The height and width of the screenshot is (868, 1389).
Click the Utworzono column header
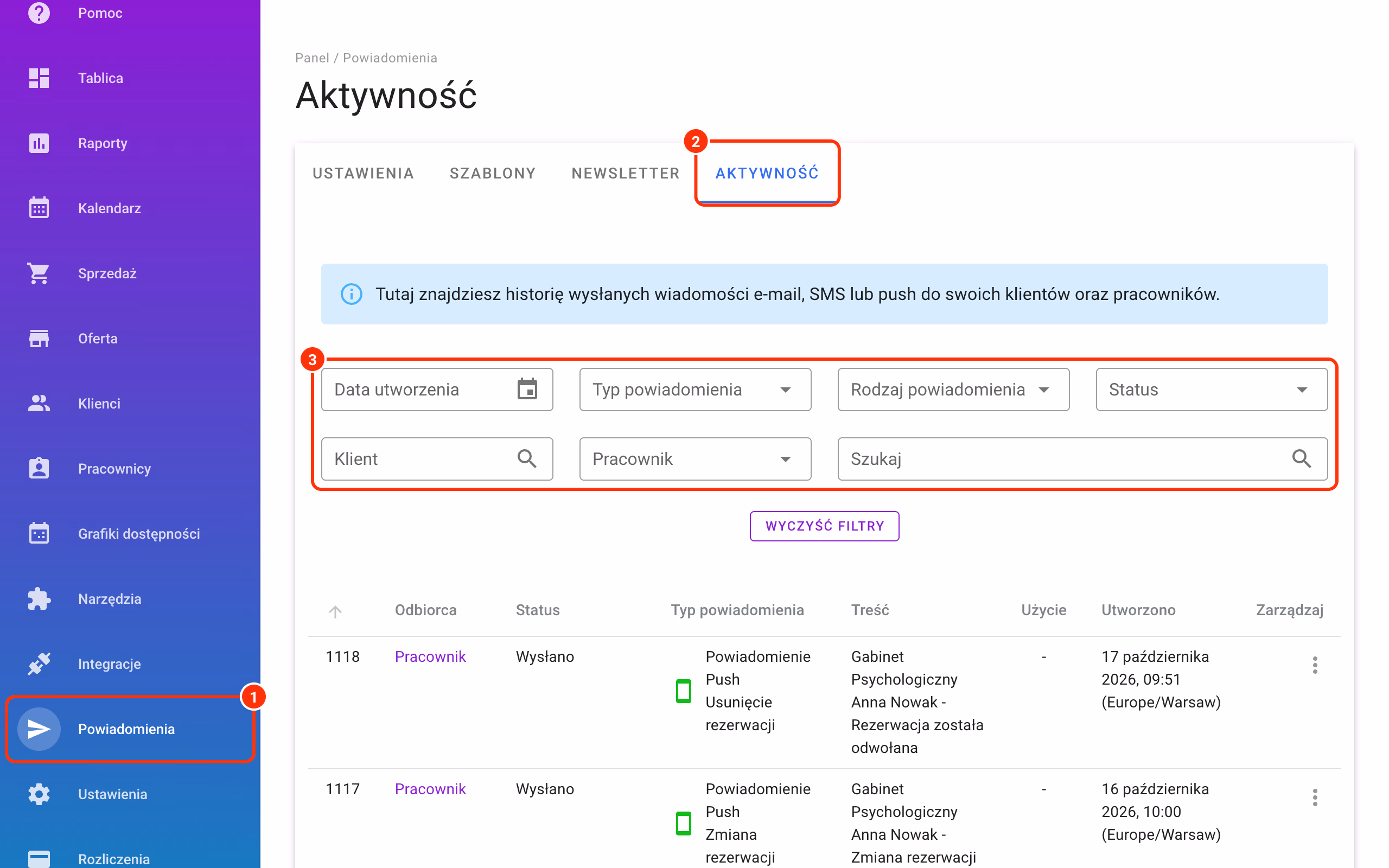[x=1138, y=610]
